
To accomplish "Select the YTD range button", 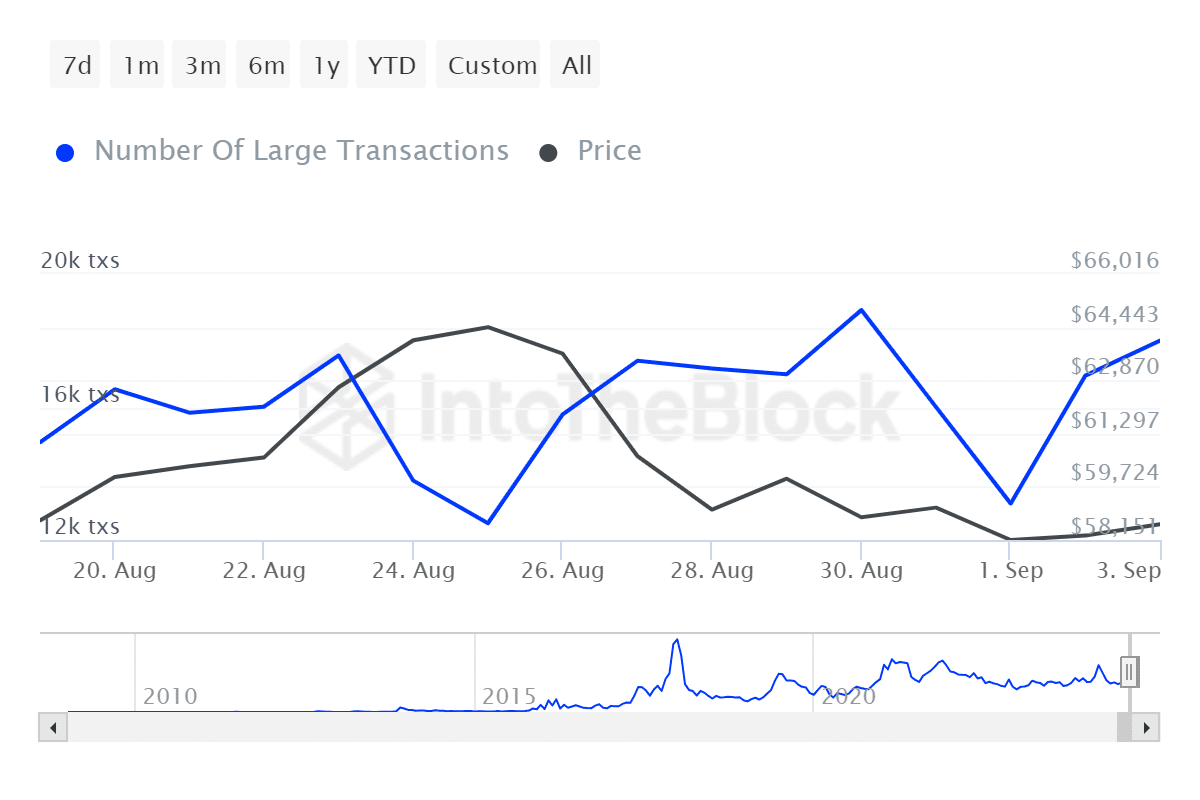I will [x=391, y=65].
